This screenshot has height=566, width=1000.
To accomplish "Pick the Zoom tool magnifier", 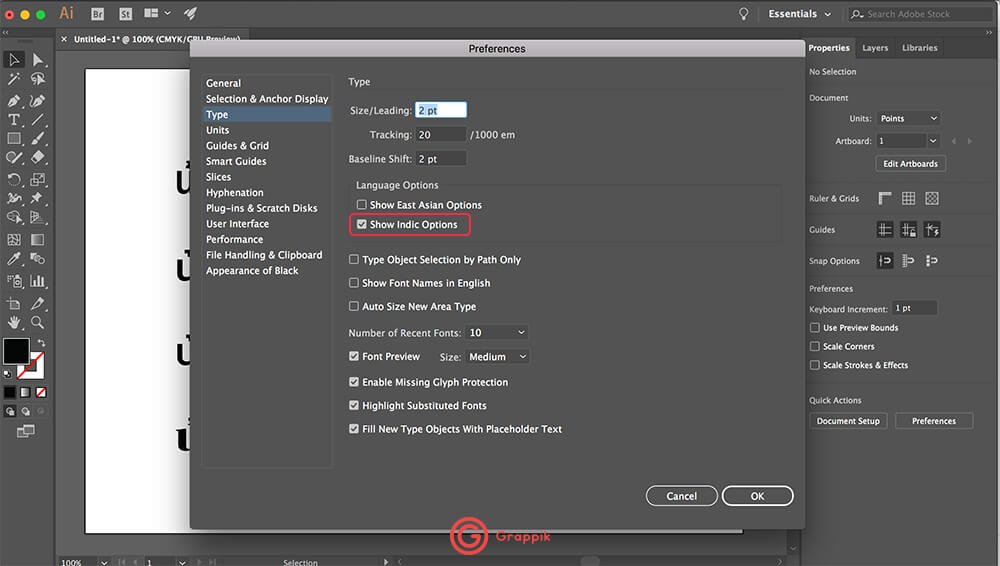I will [37, 322].
